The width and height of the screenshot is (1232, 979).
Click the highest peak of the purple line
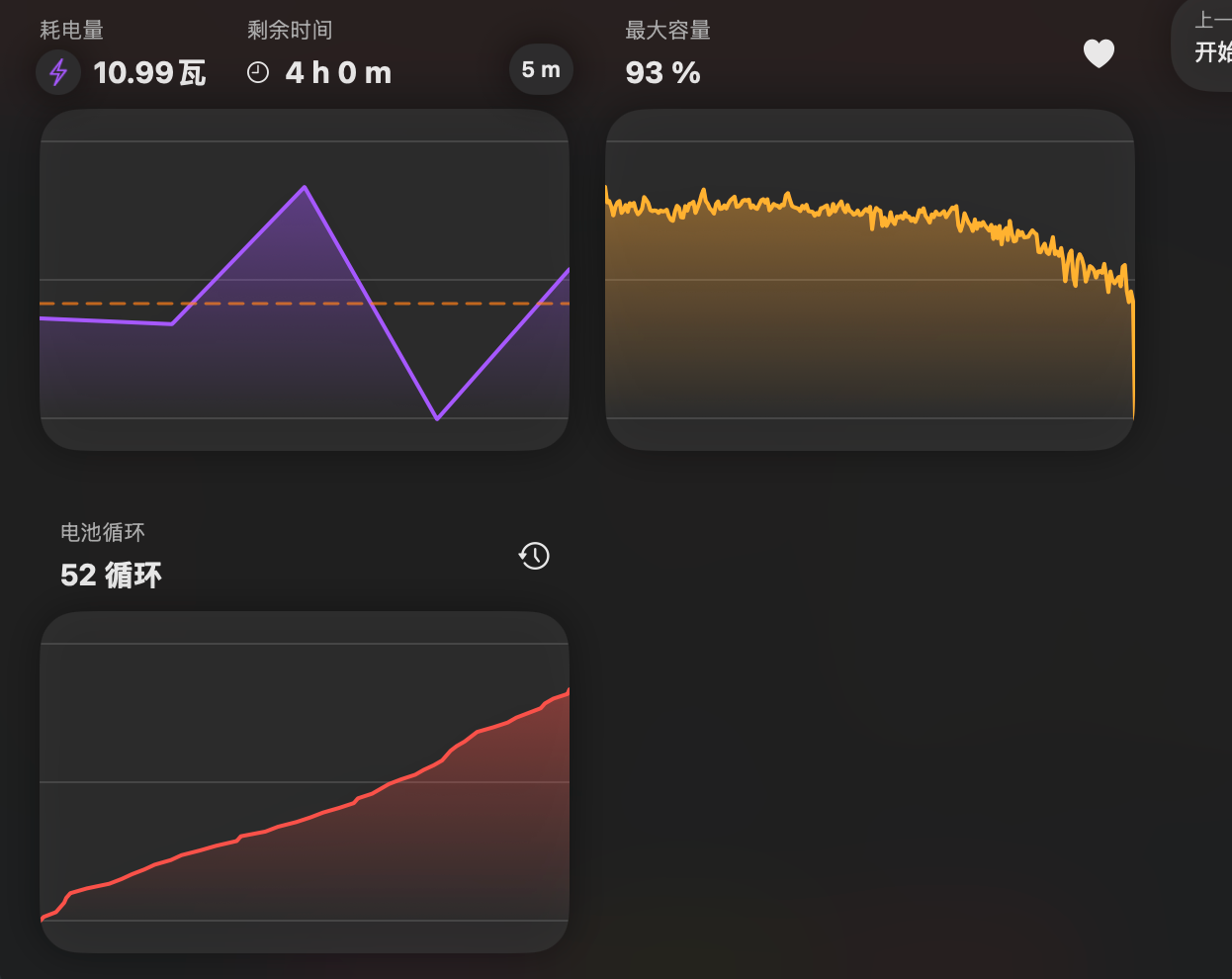305,187
